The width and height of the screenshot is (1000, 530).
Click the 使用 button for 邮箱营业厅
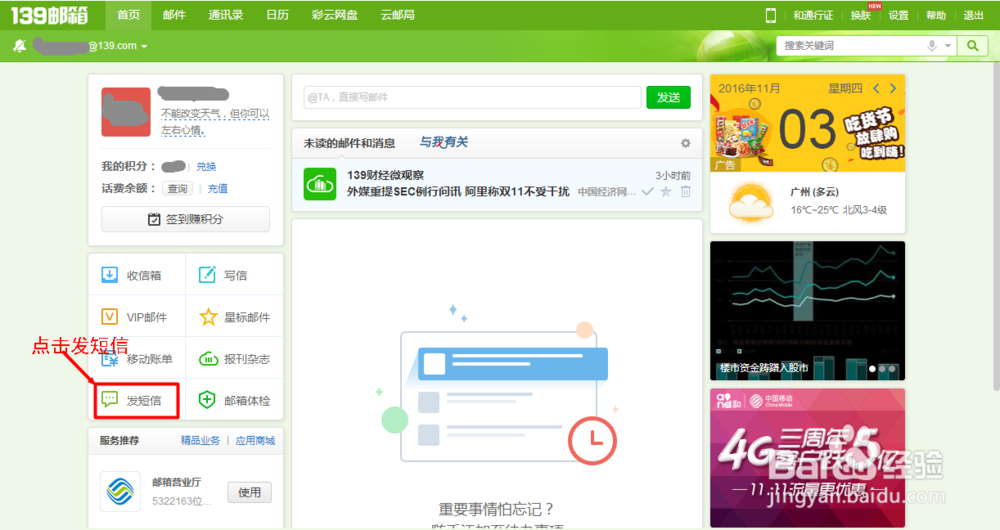(249, 492)
